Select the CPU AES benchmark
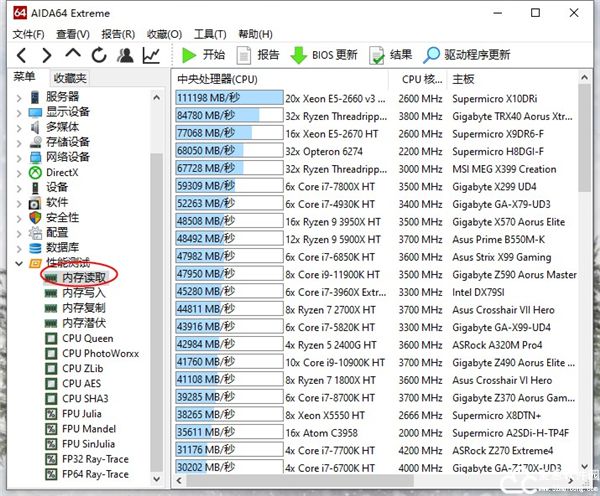 pyautogui.click(x=82, y=383)
